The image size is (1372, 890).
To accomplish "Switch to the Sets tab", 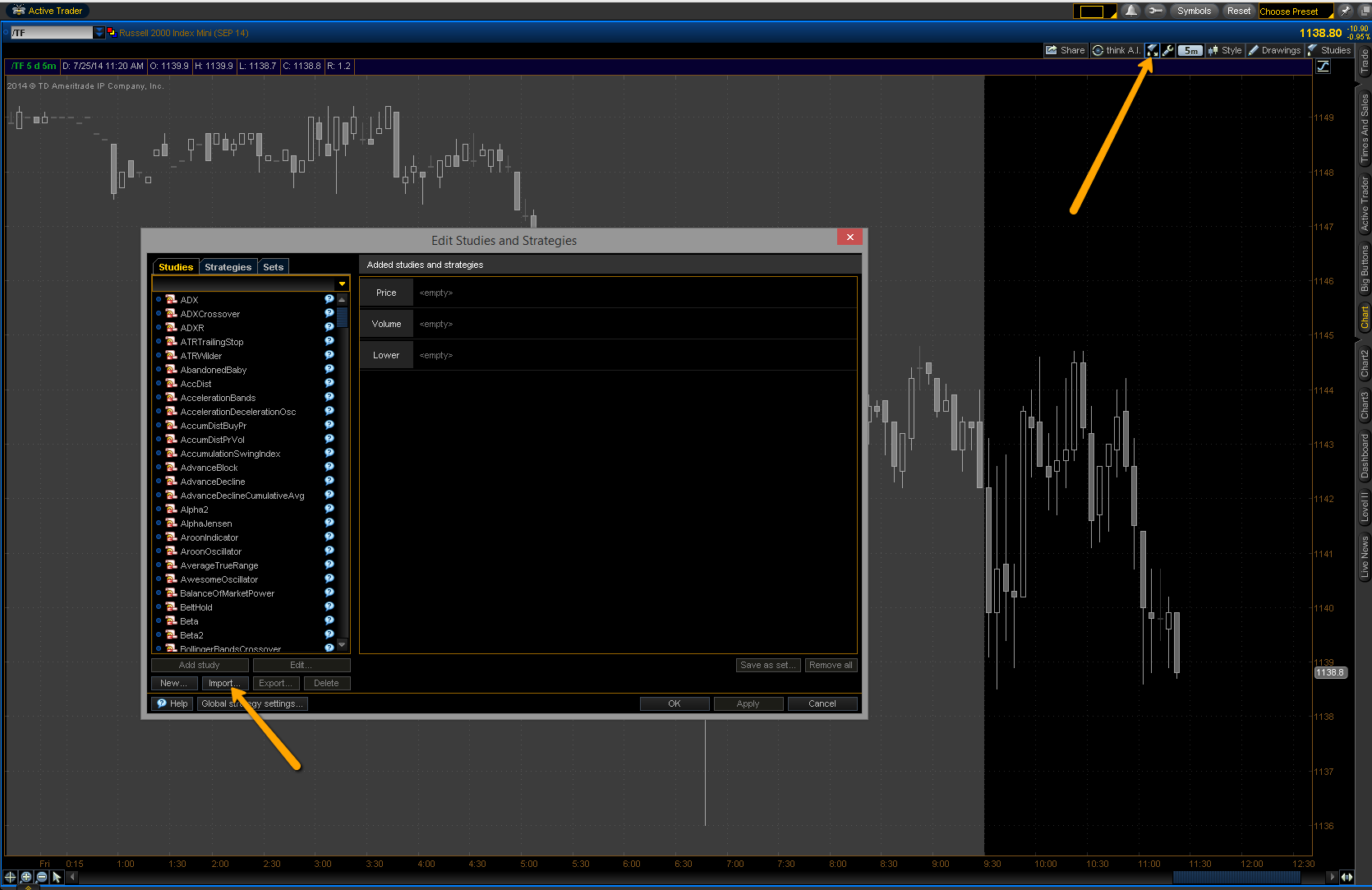I will [x=274, y=267].
